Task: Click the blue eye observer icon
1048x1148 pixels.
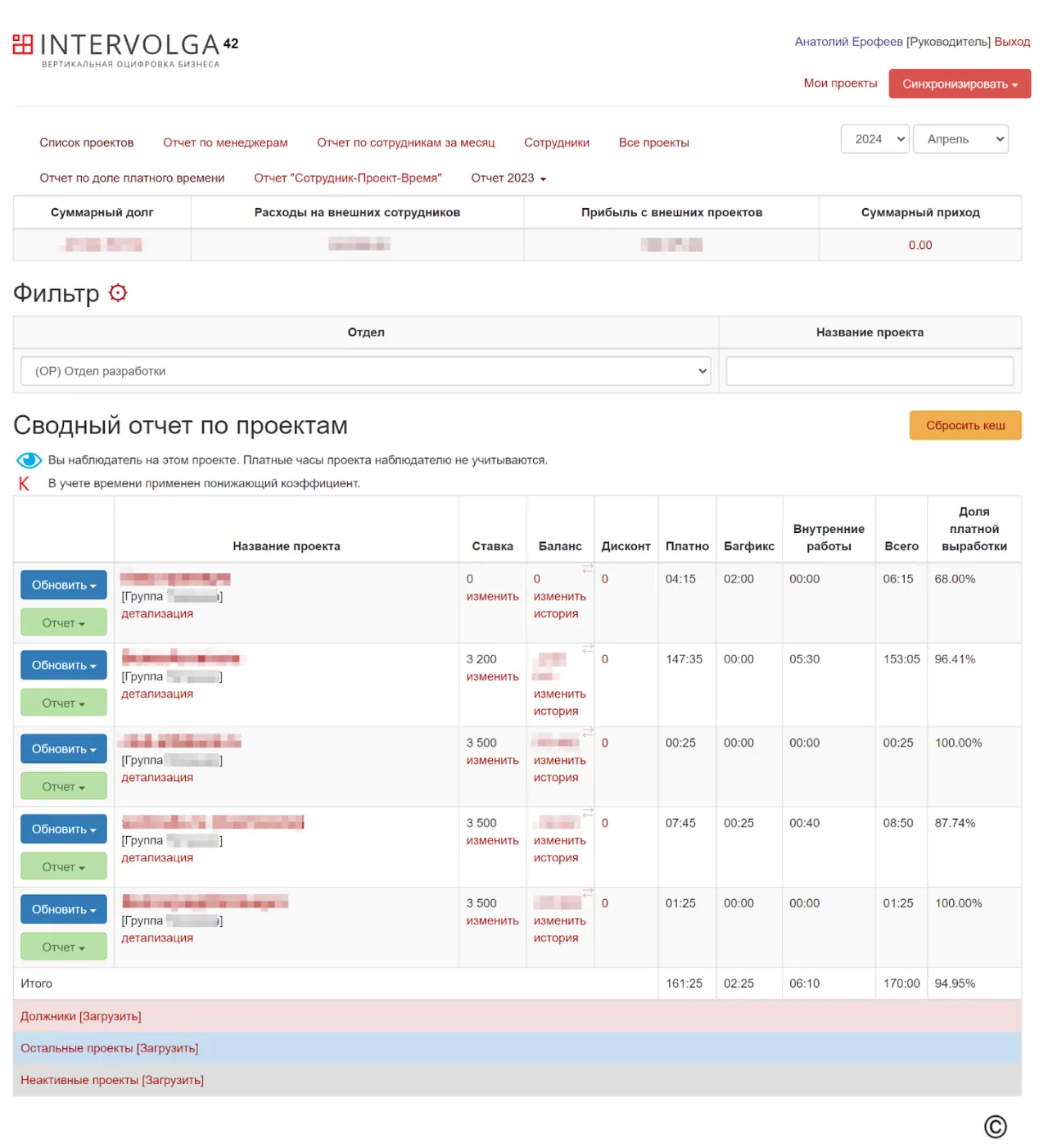Action: pos(29,460)
